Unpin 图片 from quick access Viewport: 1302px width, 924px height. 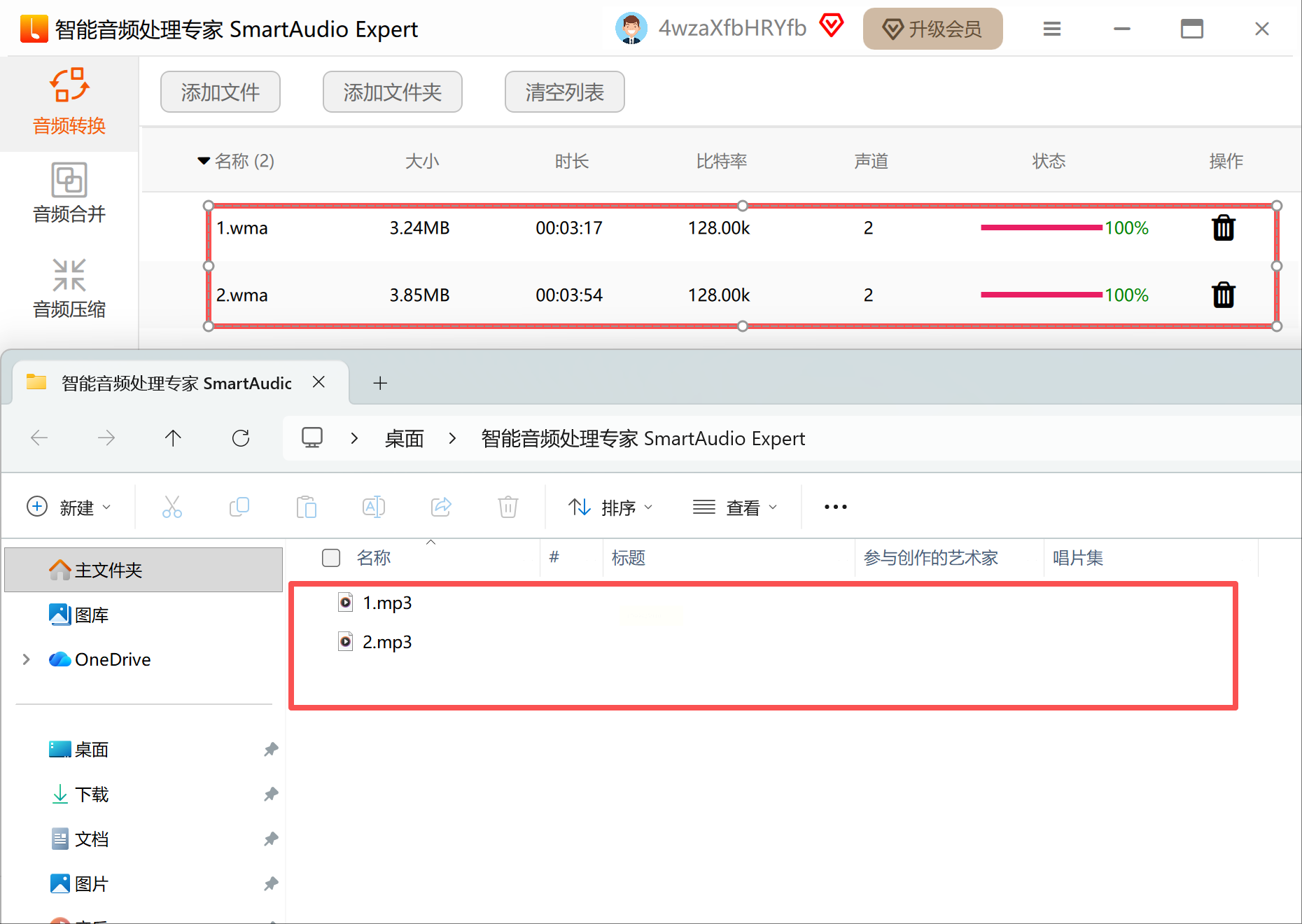point(271,884)
